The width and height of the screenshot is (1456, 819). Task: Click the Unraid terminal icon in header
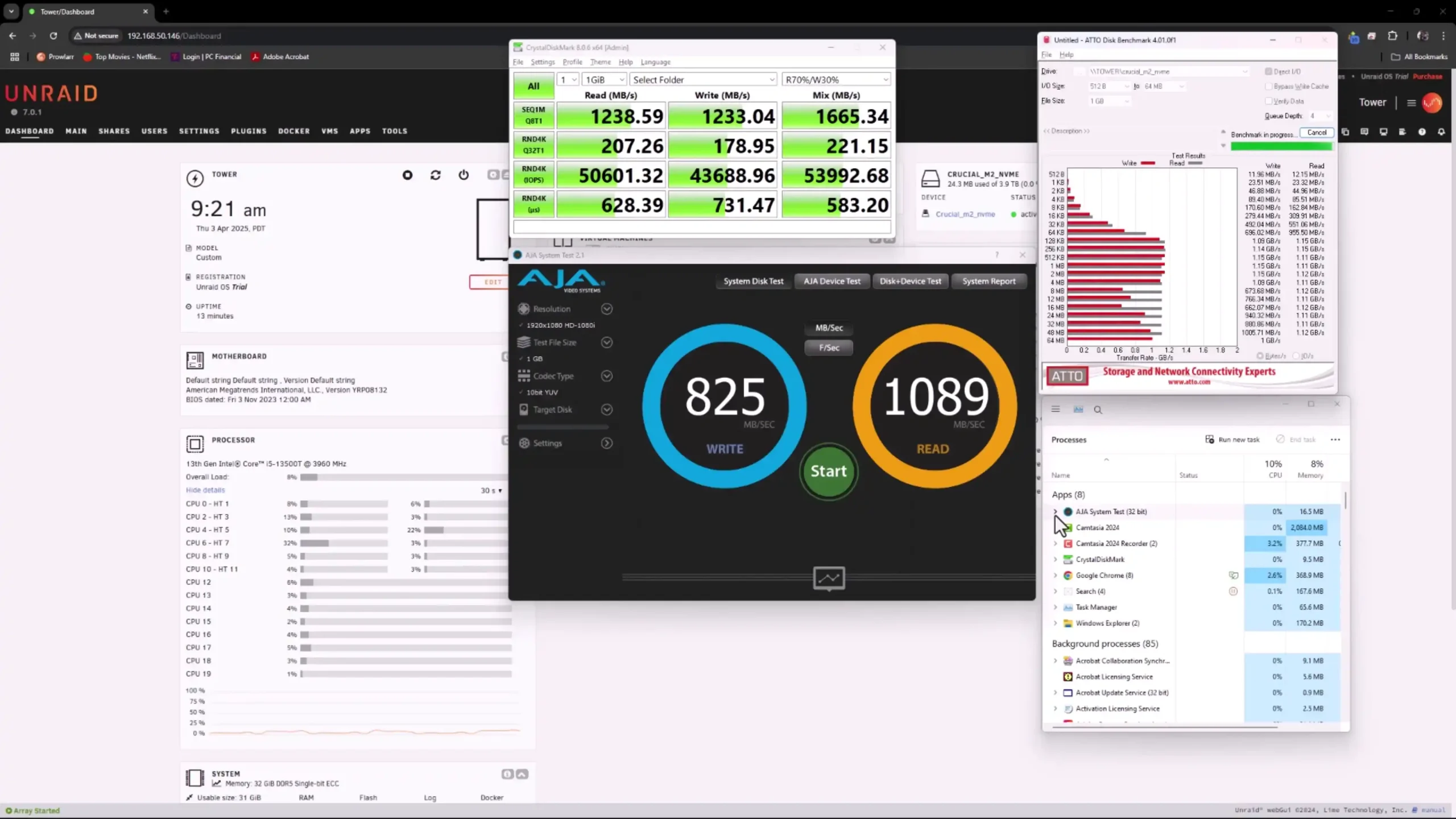click(x=1383, y=132)
